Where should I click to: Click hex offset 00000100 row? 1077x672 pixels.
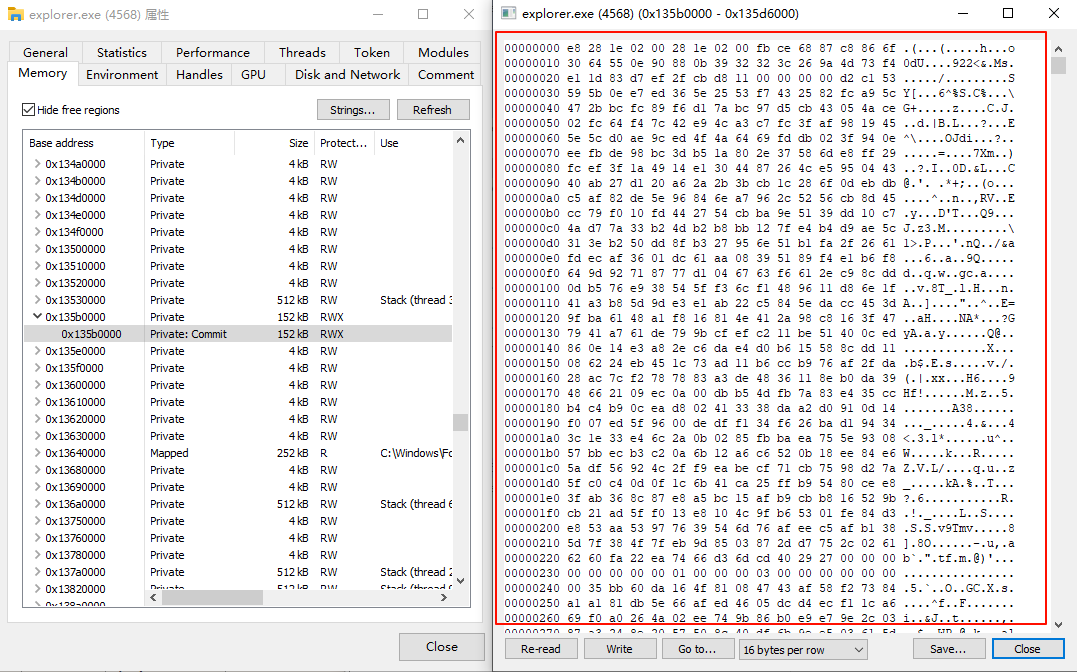[759, 289]
